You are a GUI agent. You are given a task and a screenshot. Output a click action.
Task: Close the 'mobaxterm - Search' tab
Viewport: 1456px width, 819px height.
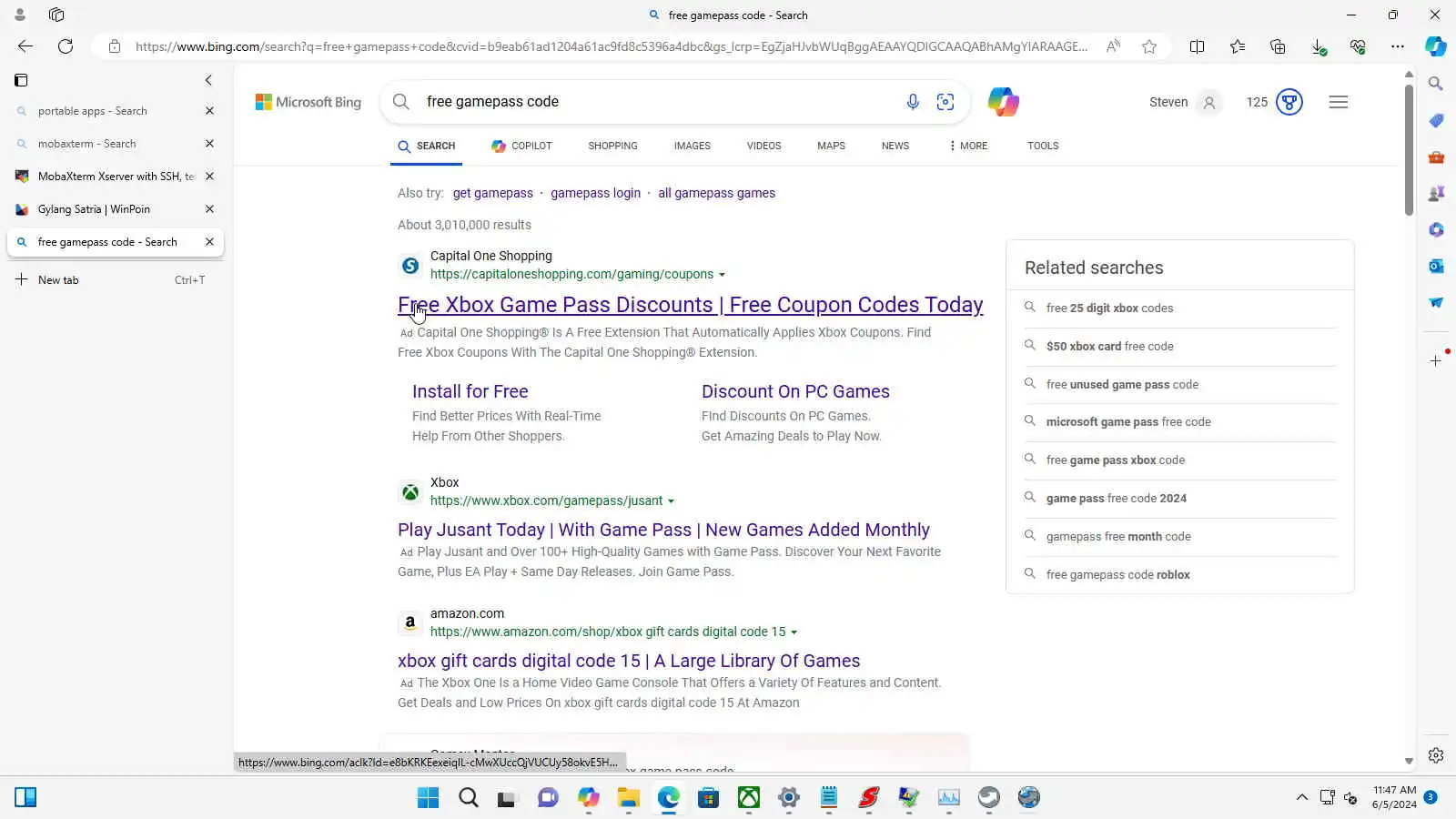(209, 144)
